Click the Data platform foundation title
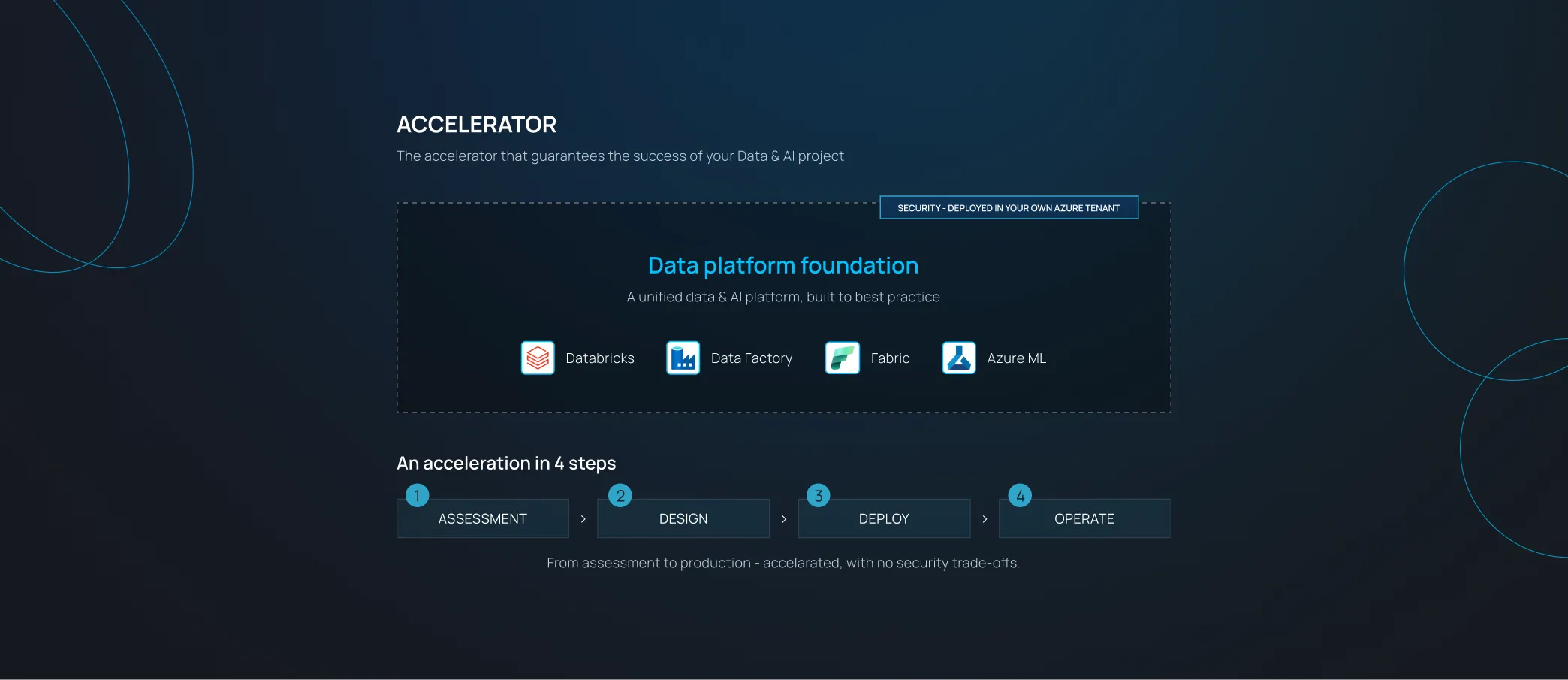1568x680 pixels. tap(783, 265)
